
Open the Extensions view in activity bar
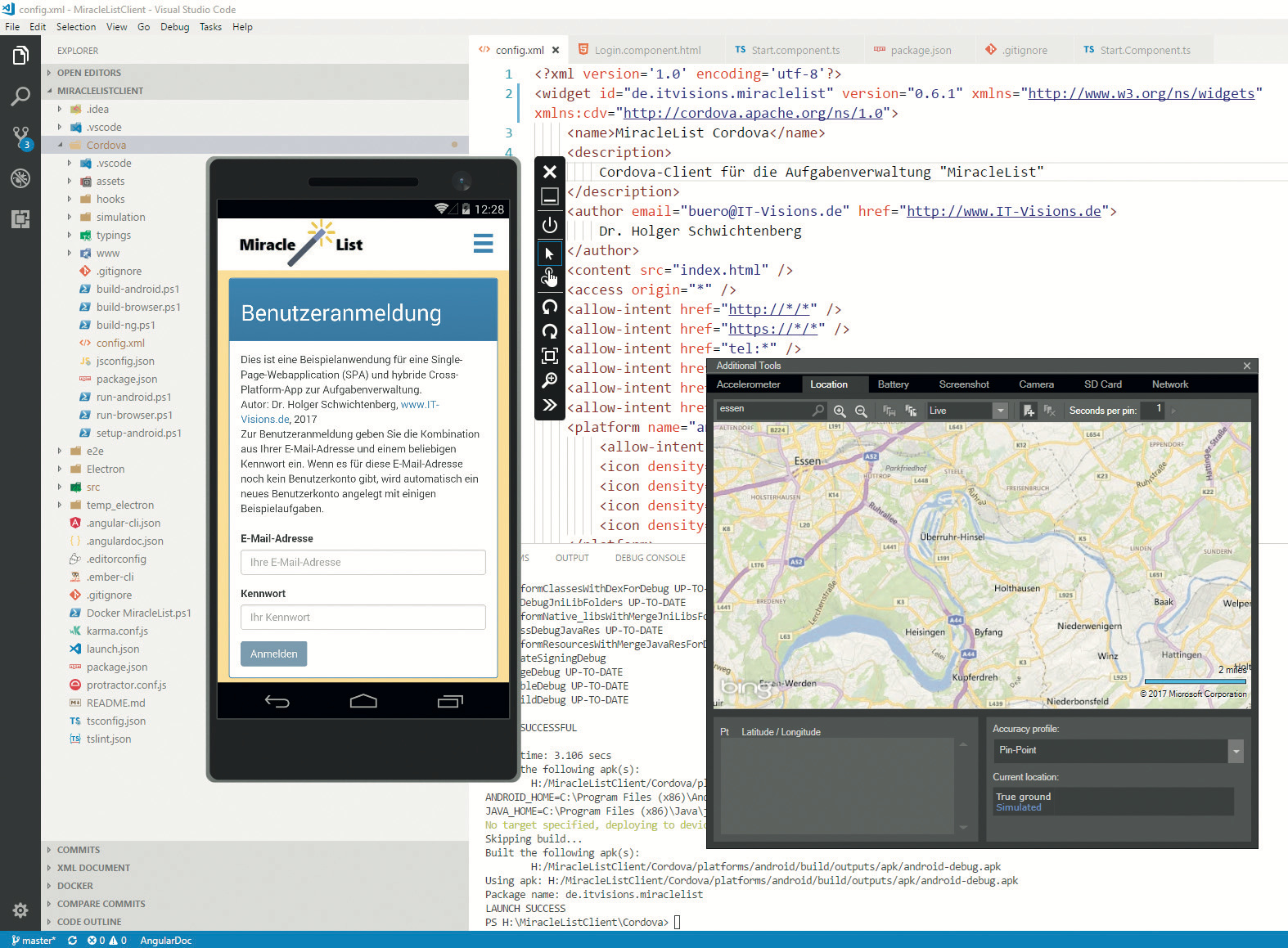point(20,218)
